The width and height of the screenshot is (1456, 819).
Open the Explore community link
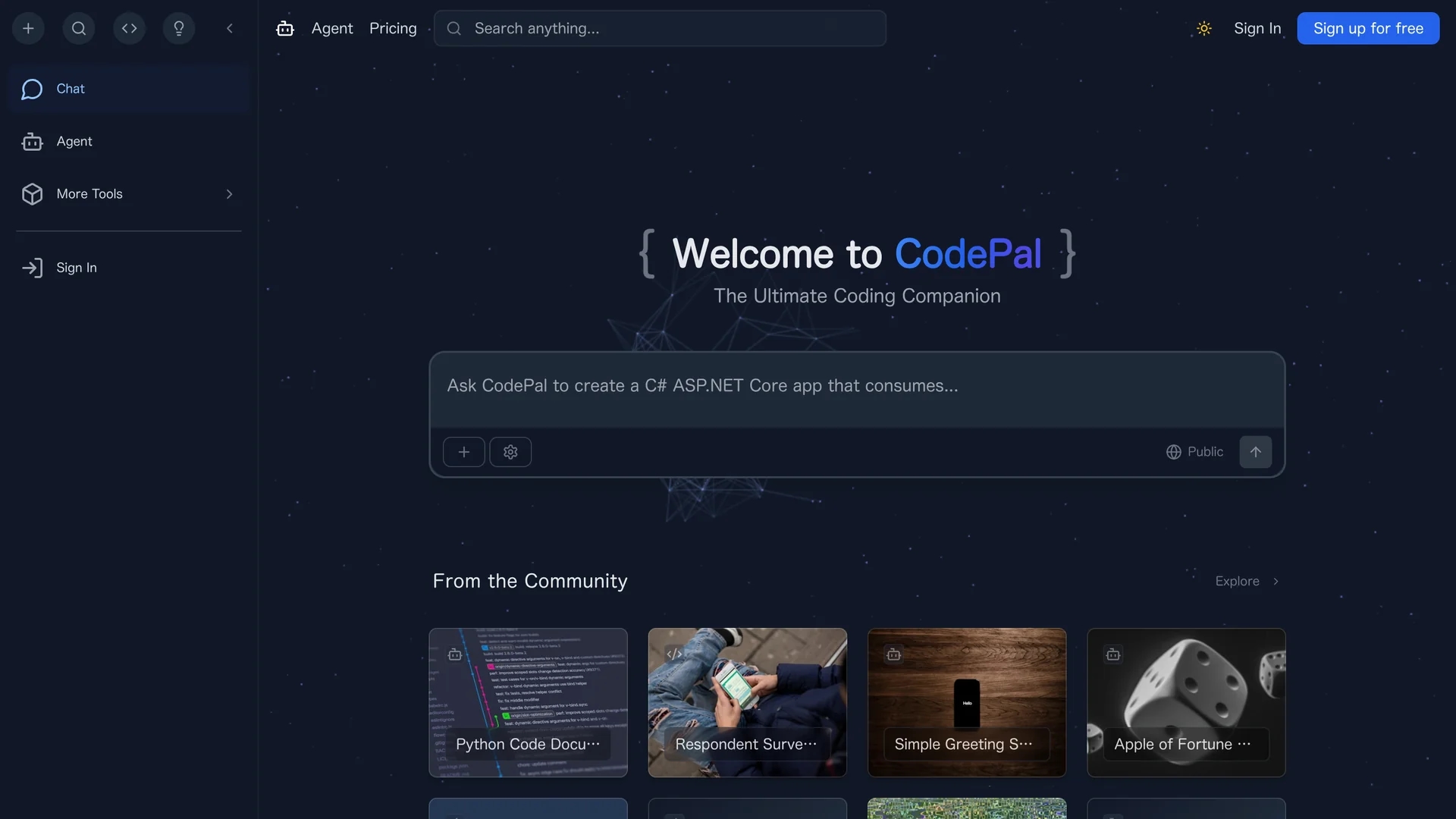pyautogui.click(x=1247, y=582)
